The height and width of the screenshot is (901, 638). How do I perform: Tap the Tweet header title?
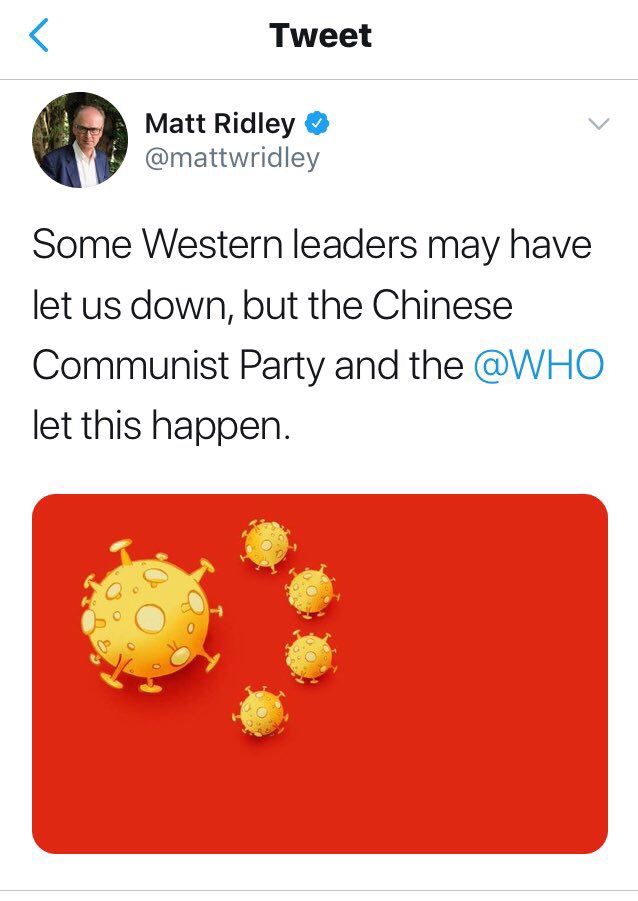pyautogui.click(x=320, y=36)
